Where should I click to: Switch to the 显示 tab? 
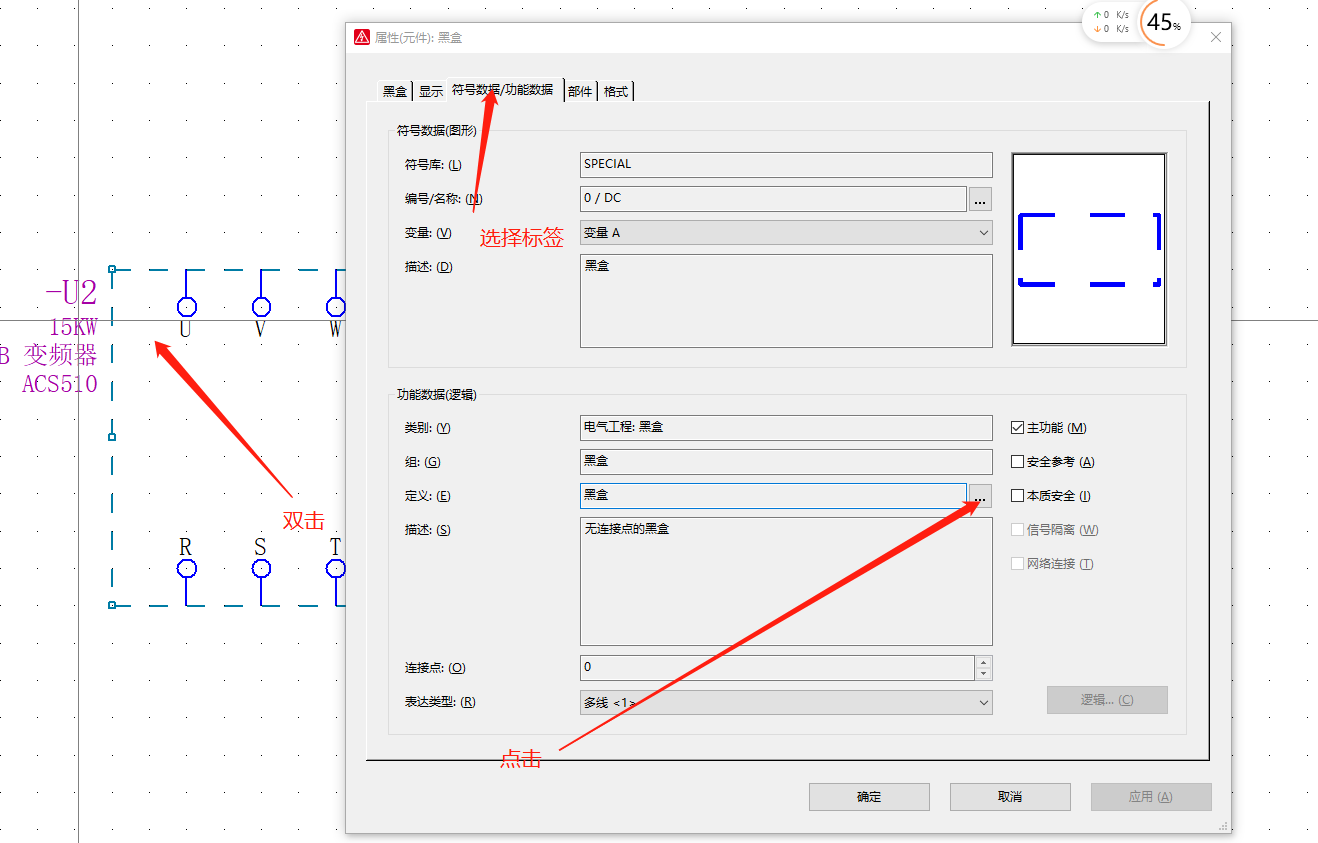point(430,91)
